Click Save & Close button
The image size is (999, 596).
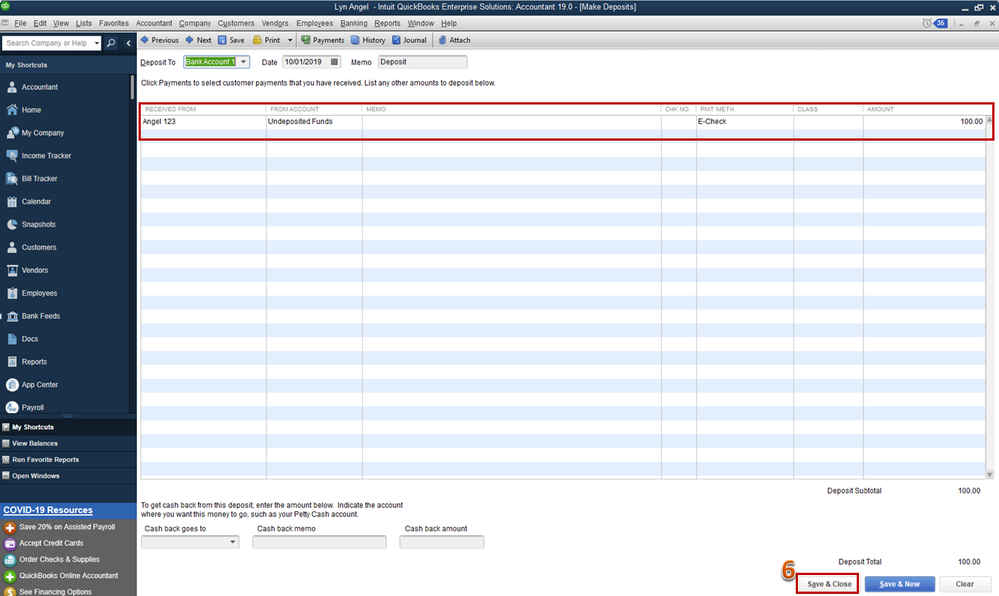[828, 584]
